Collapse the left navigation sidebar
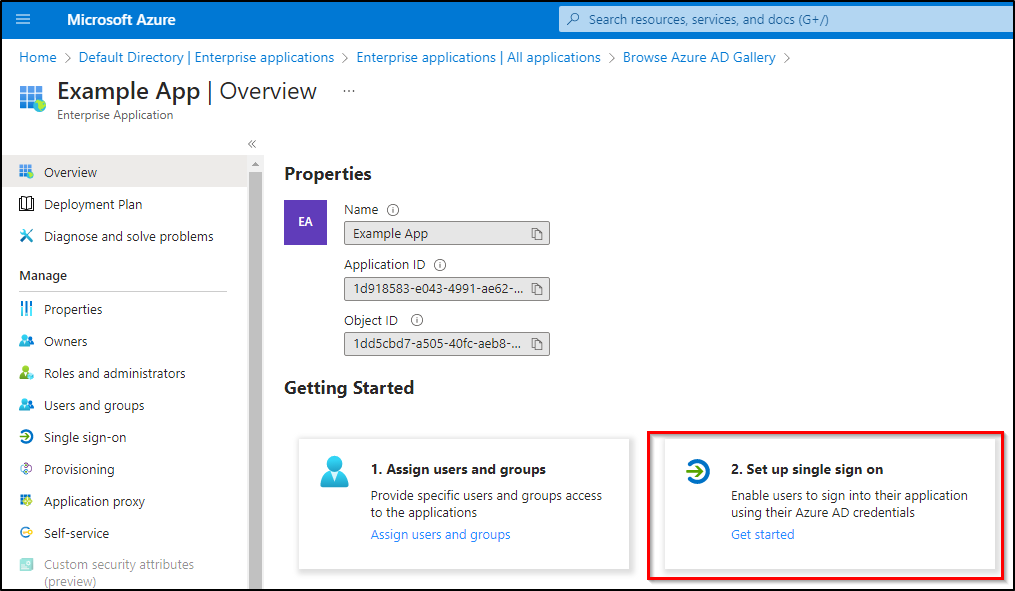Screen dimensions: 1015x591 [x=252, y=144]
